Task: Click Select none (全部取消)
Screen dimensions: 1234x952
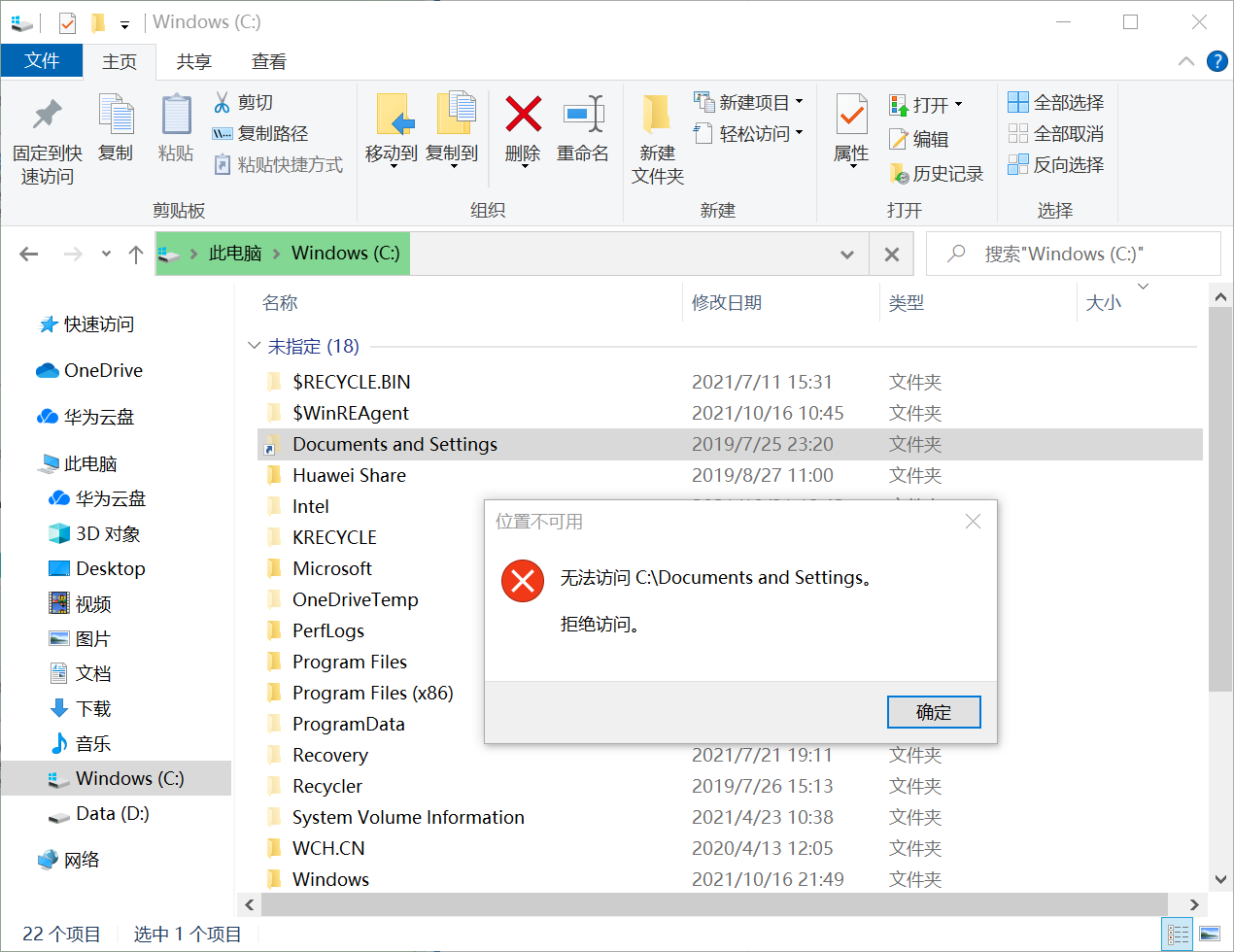Action: tap(1056, 133)
